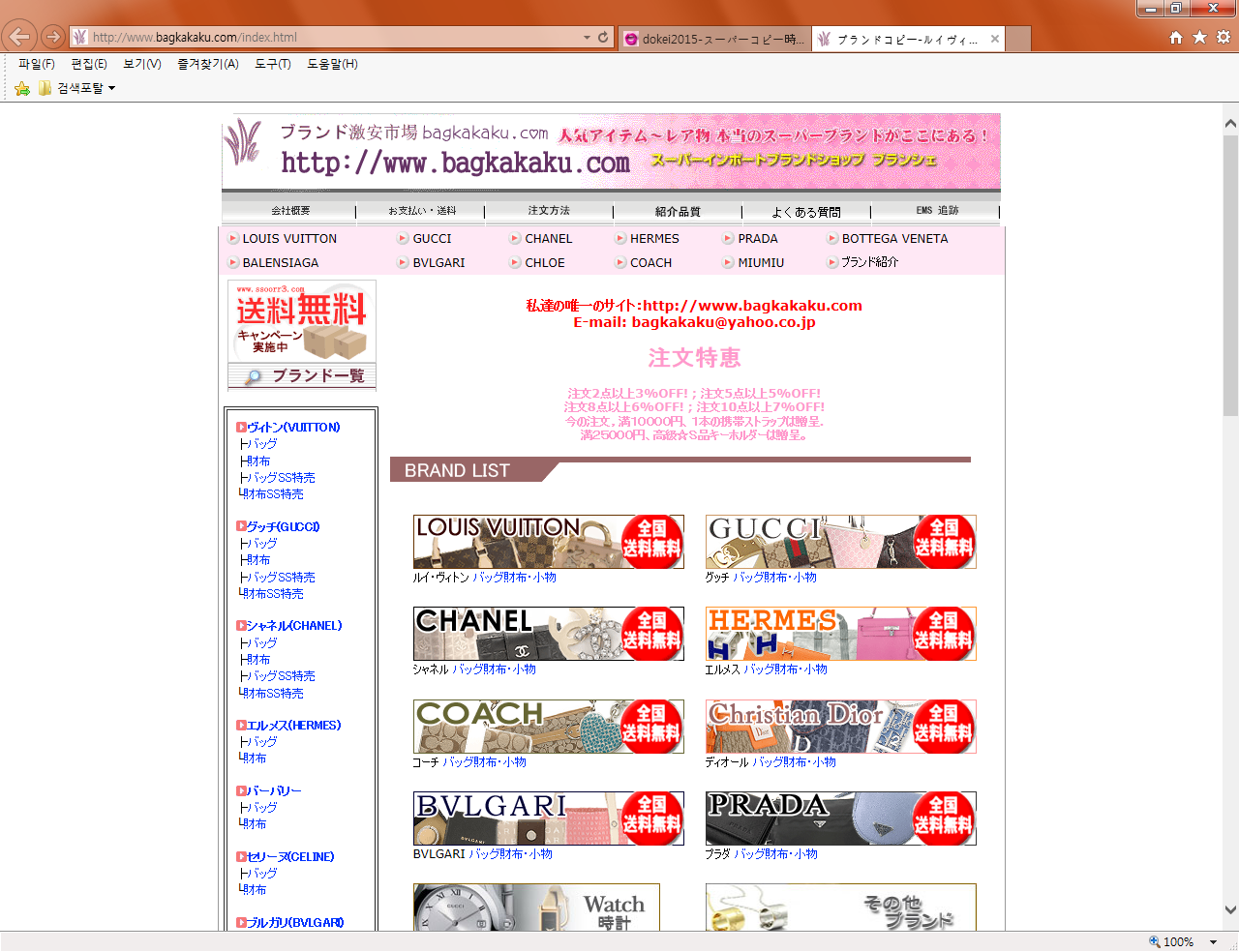Screen dimensions: 1239x952
Task: Open the 100% zoom level dropdown
Action: click(1213, 942)
